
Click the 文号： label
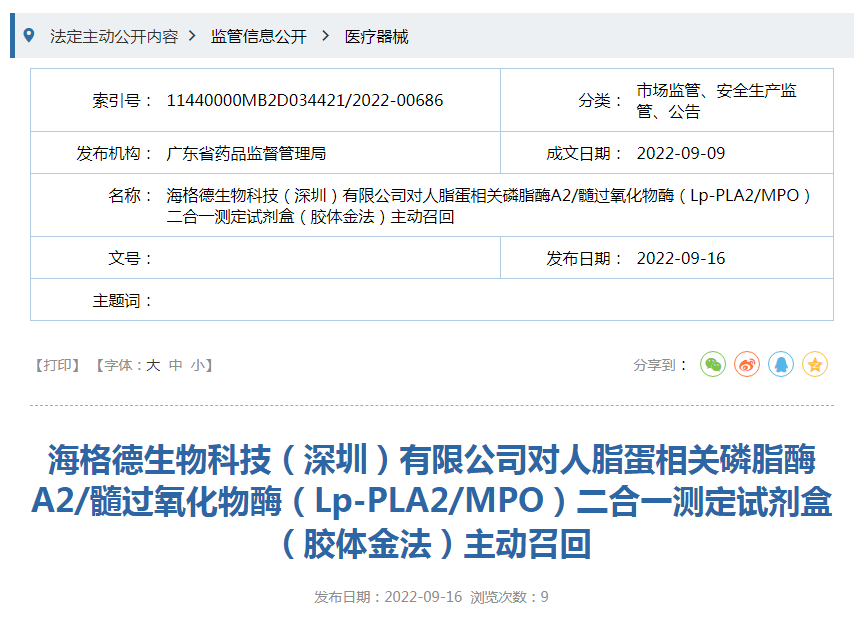pos(131,258)
